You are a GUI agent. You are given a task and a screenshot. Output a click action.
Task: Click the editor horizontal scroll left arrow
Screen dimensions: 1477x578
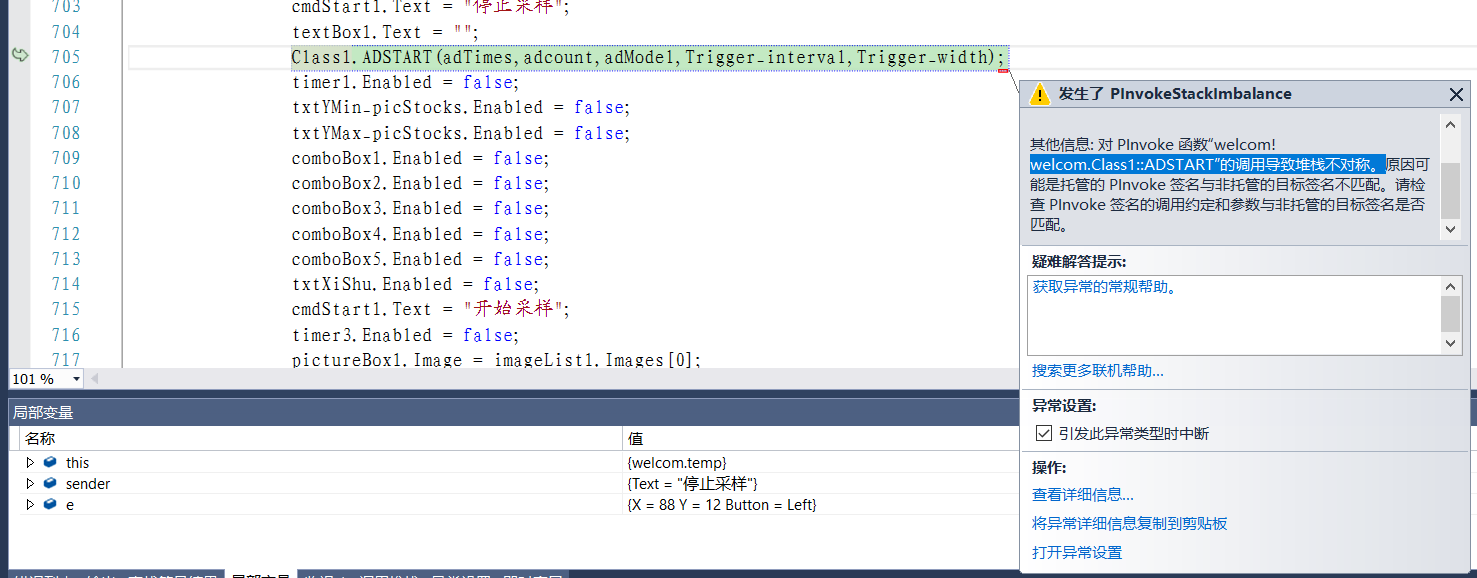click(95, 379)
